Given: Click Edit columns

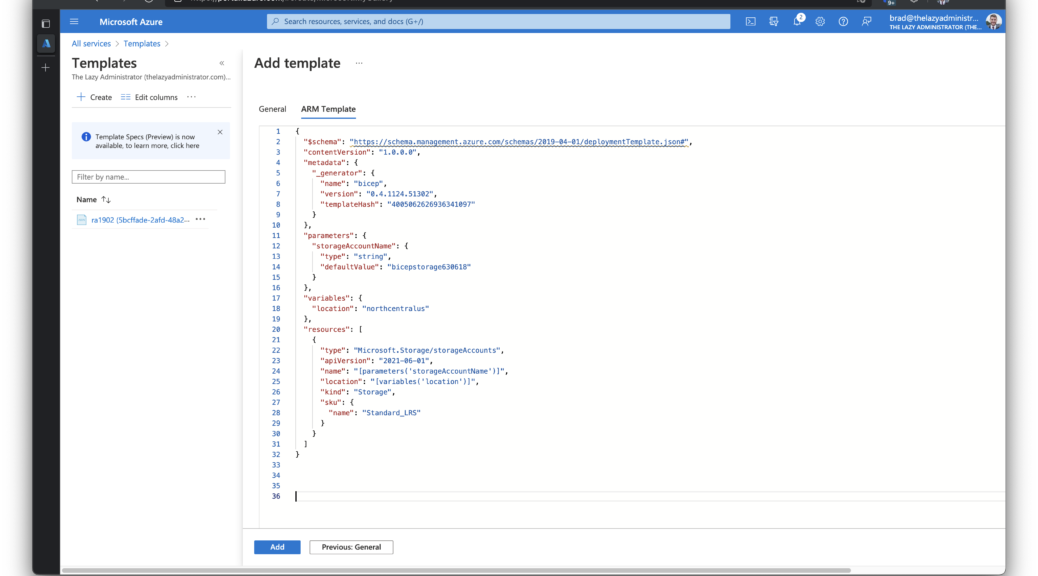Looking at the screenshot, I should coord(150,97).
